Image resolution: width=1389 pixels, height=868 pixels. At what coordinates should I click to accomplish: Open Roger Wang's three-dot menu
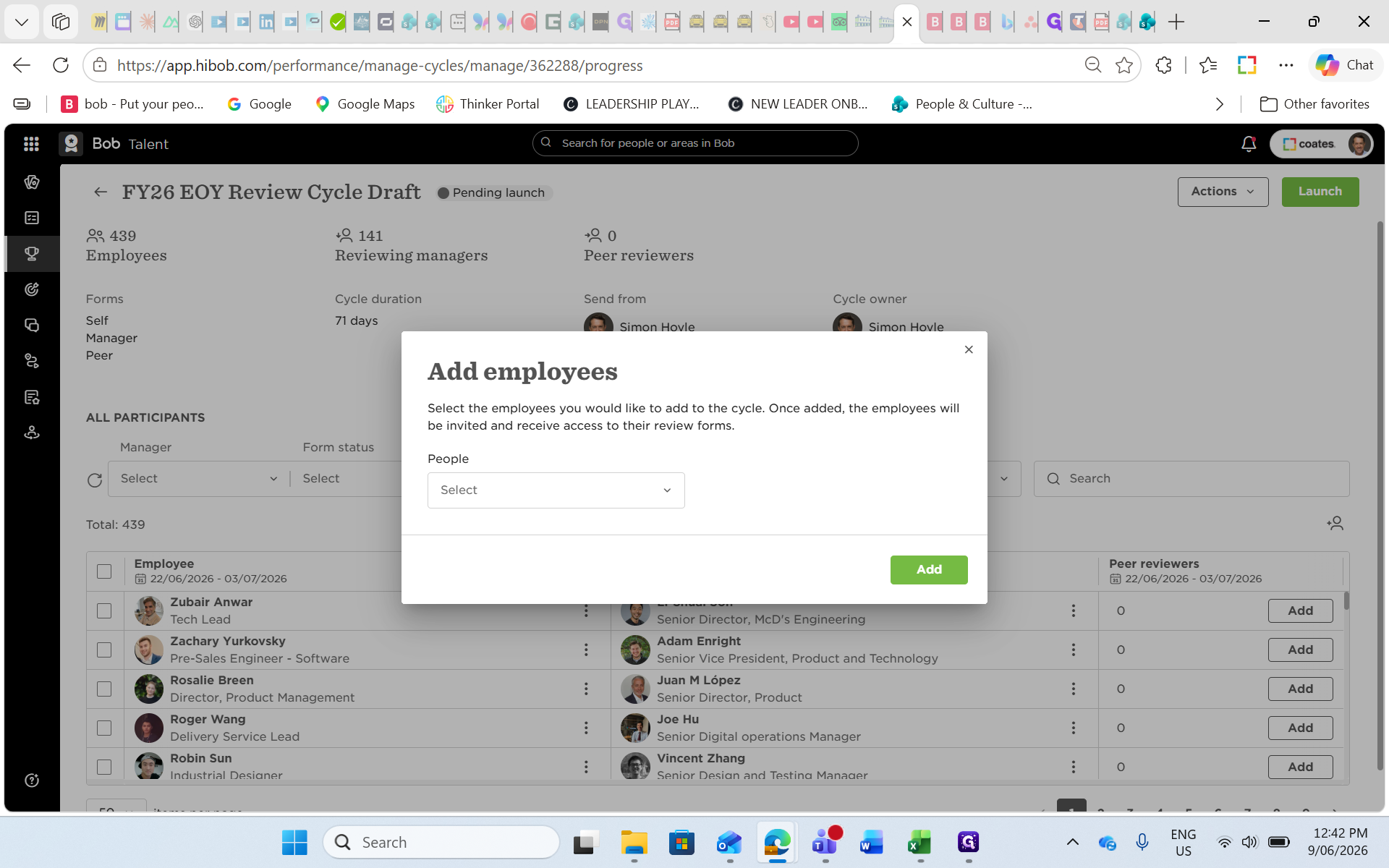[586, 728]
